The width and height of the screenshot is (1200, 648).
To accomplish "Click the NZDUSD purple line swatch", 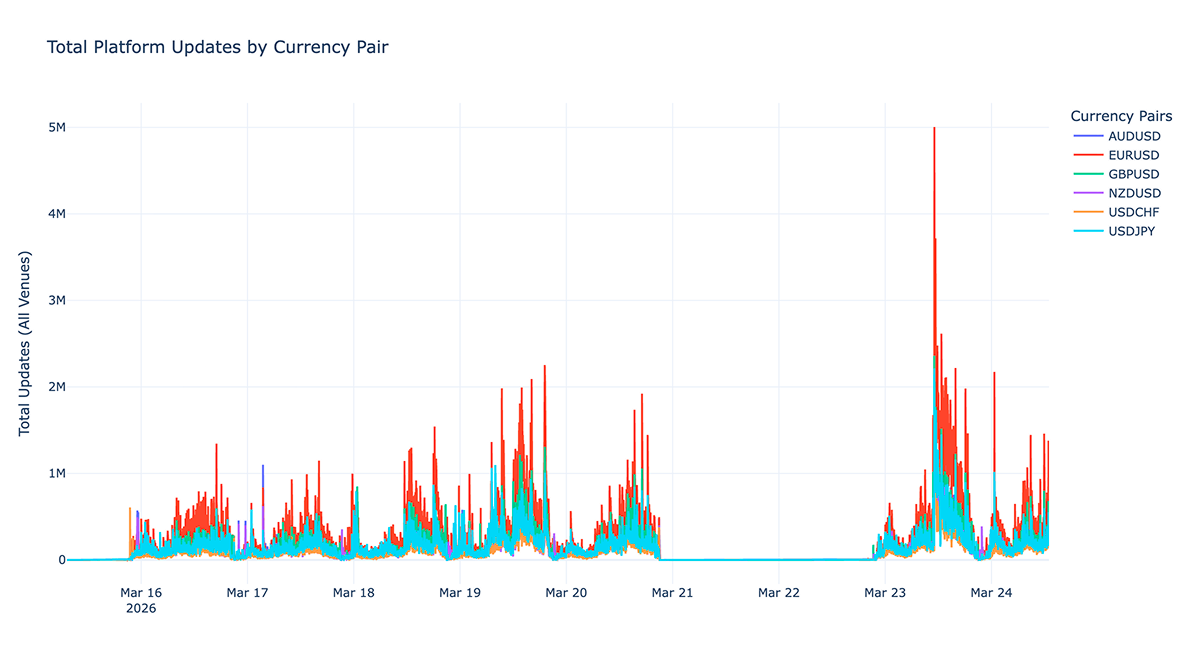I will [1087, 193].
